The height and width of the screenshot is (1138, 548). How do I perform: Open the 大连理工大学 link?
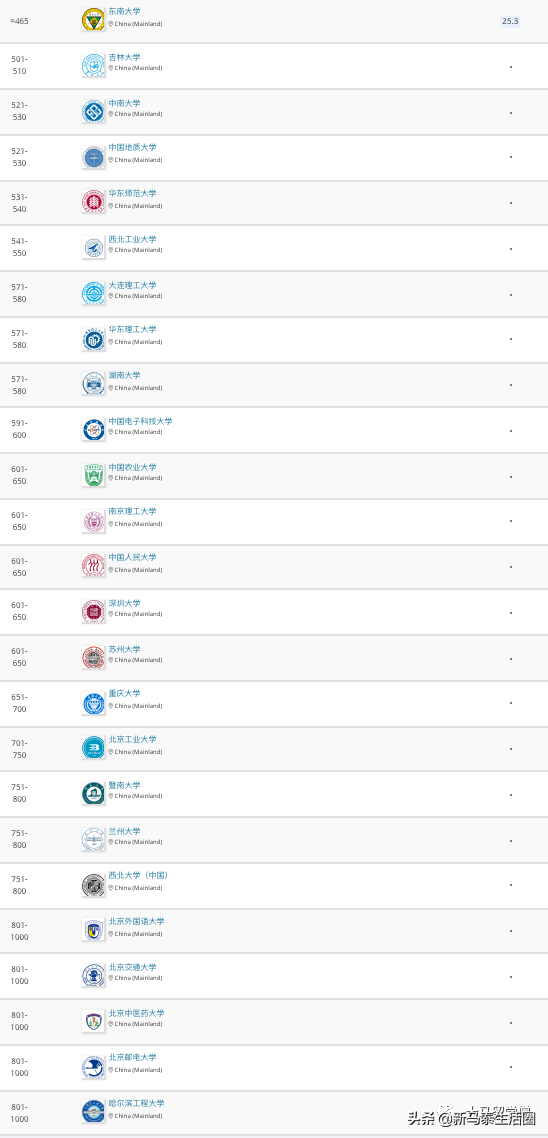132,285
